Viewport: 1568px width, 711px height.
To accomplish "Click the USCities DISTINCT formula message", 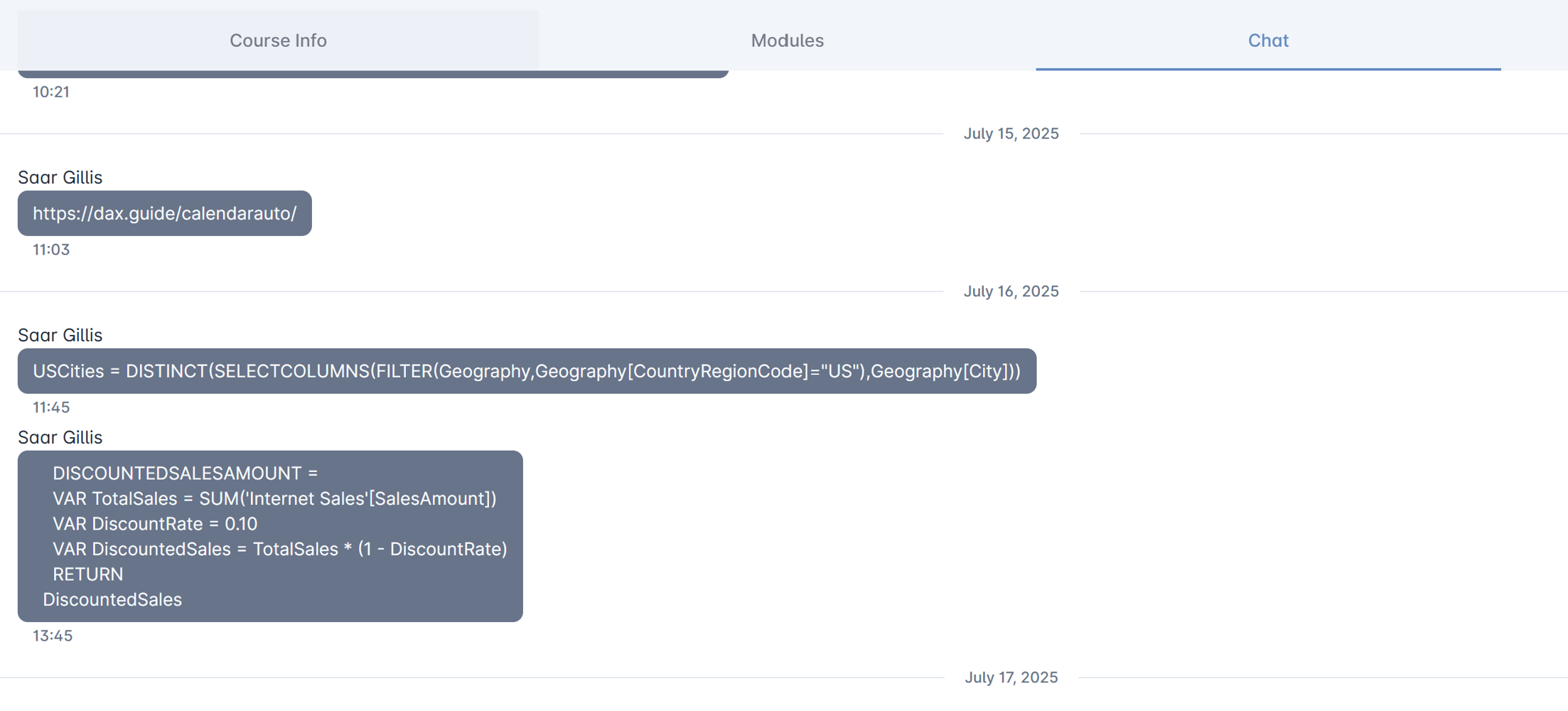I will (527, 371).
